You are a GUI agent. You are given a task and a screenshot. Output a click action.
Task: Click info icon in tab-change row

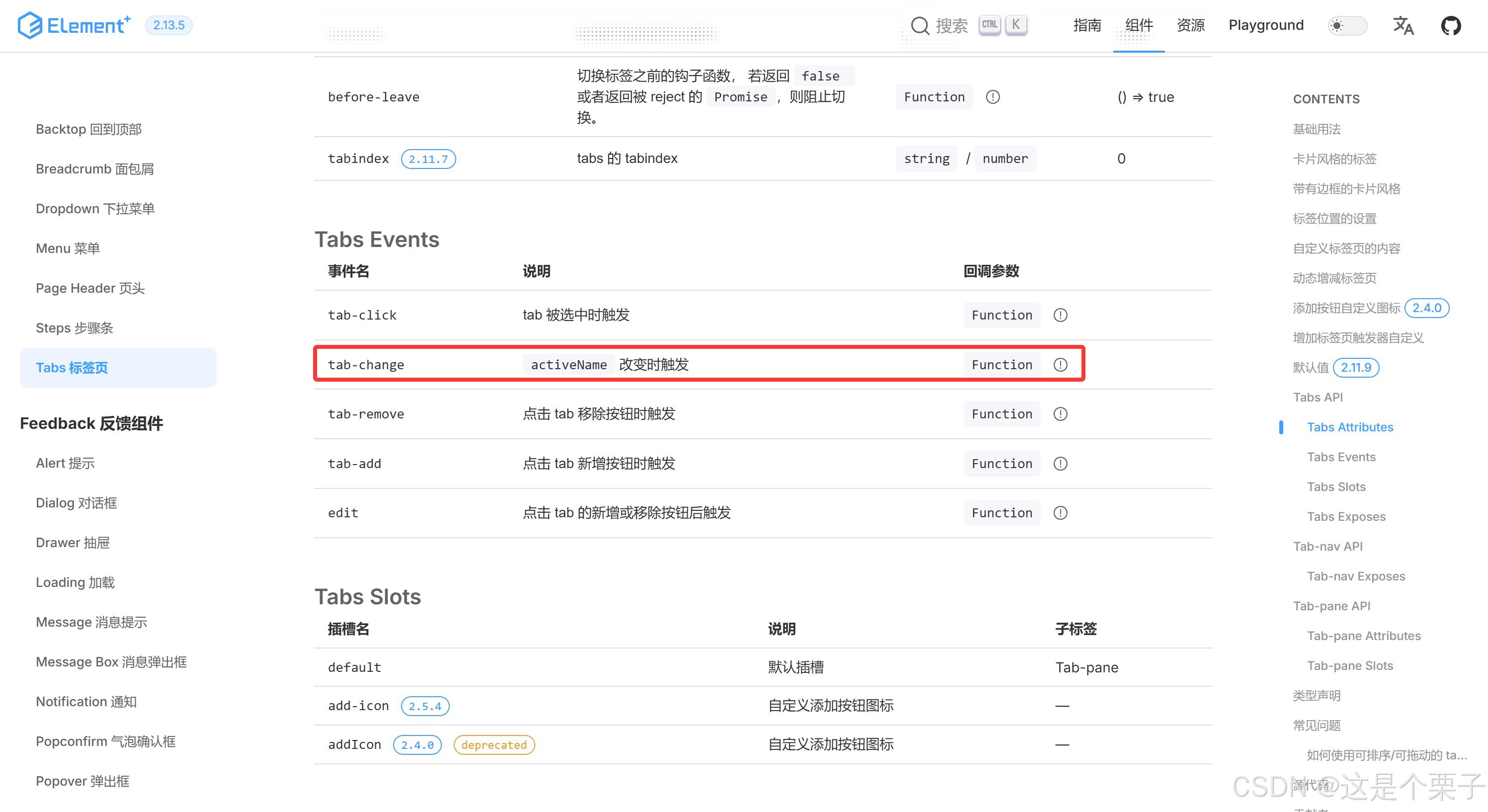tap(1060, 364)
